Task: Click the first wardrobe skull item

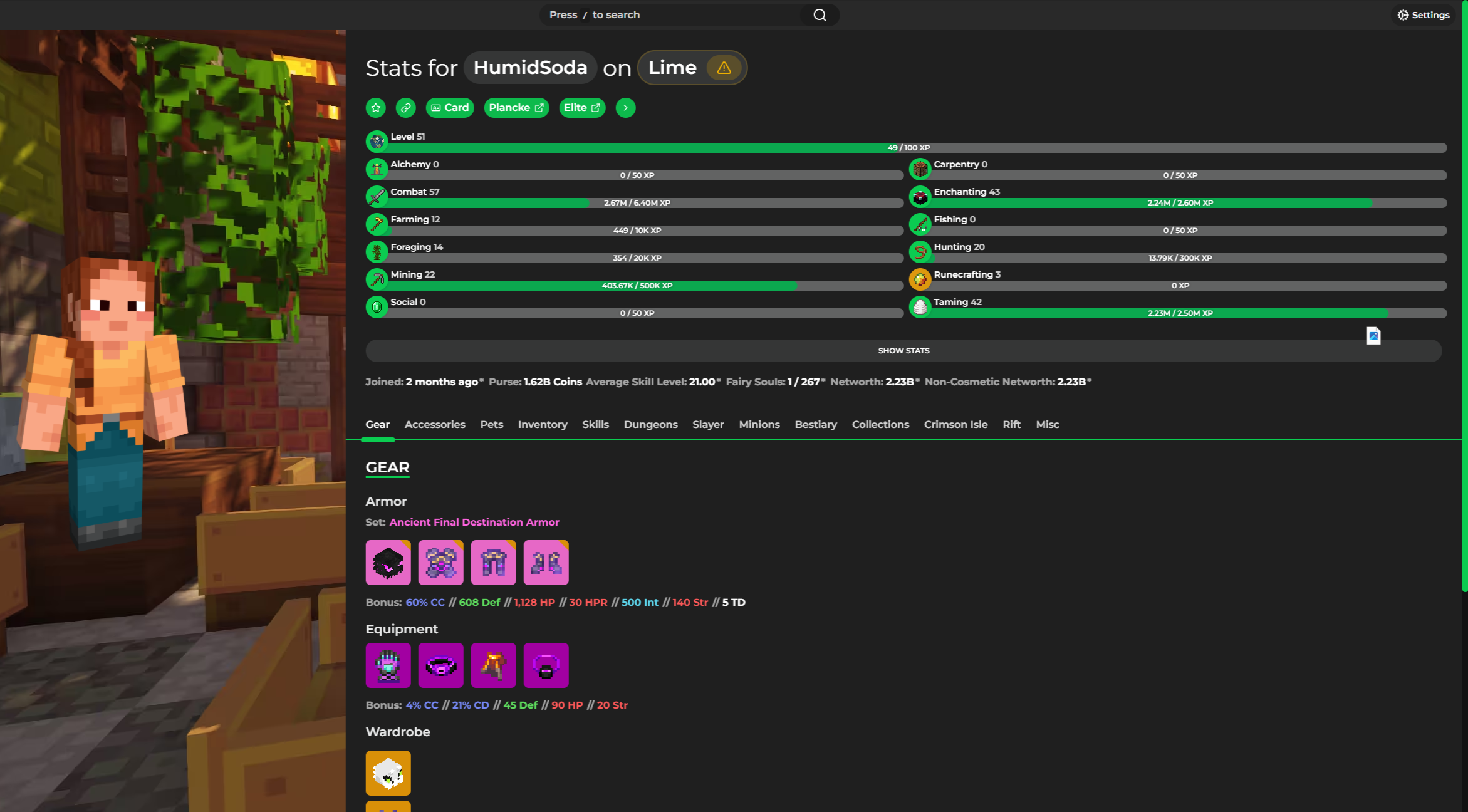Action: (x=388, y=773)
